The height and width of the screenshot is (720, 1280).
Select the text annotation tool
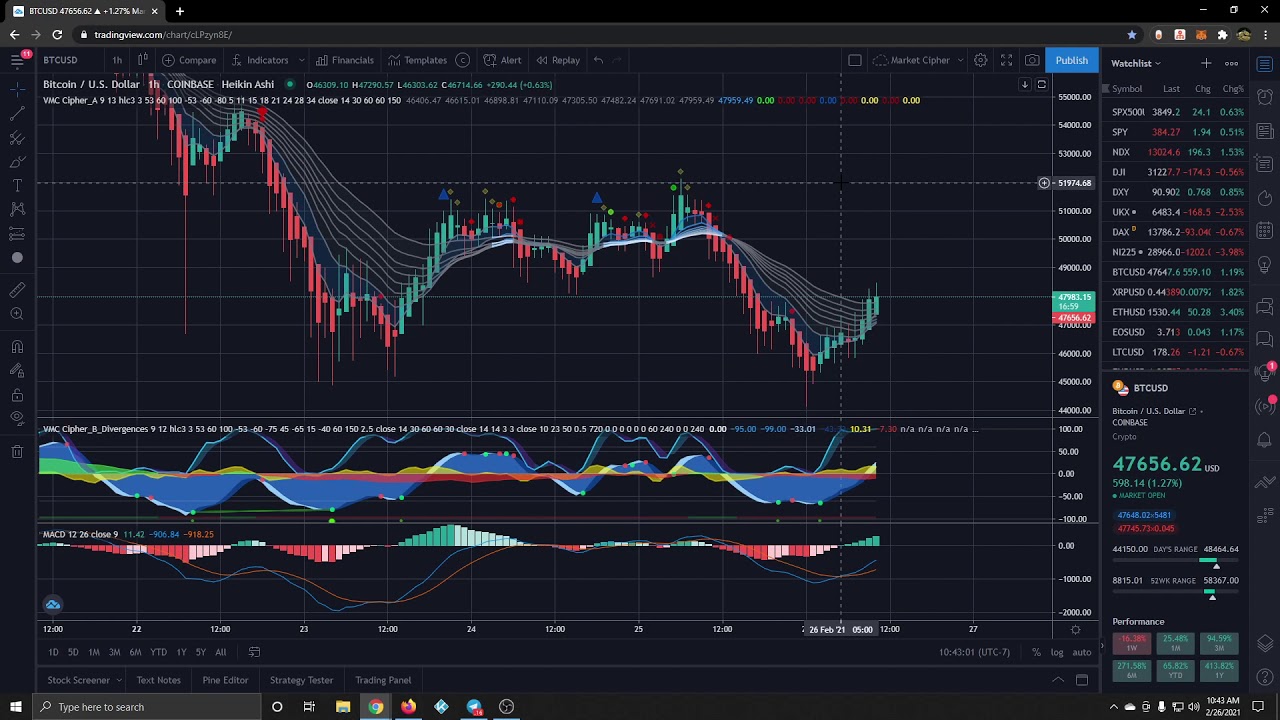(17, 186)
